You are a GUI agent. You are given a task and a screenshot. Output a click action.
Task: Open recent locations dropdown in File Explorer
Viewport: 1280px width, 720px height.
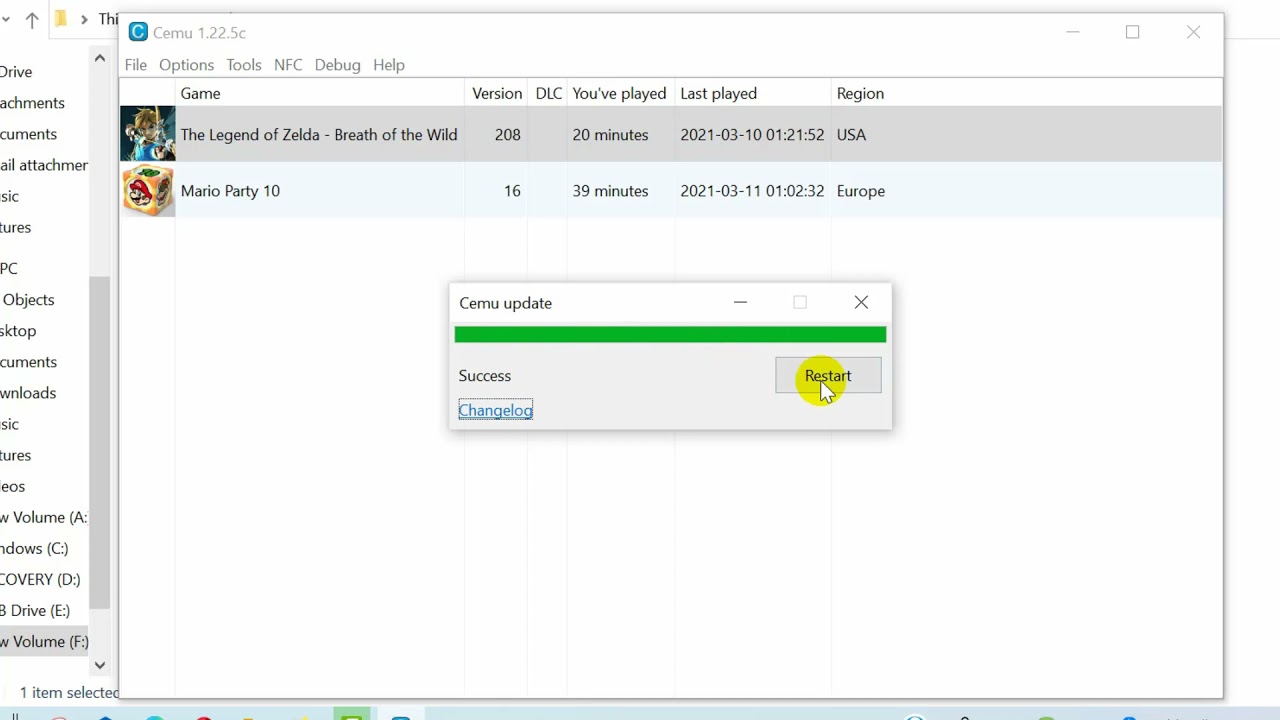[6, 20]
